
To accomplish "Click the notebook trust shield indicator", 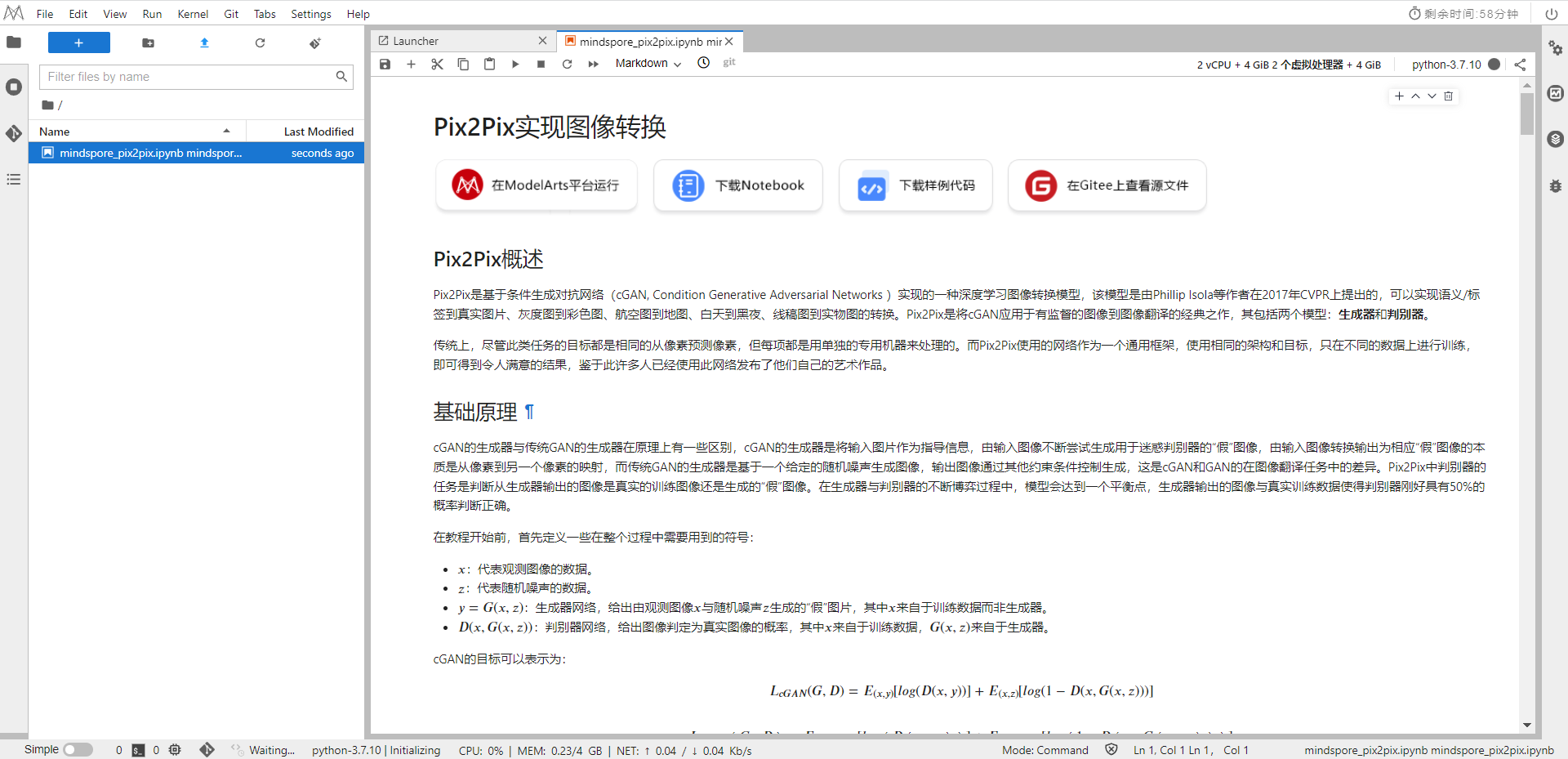I will (x=1111, y=749).
